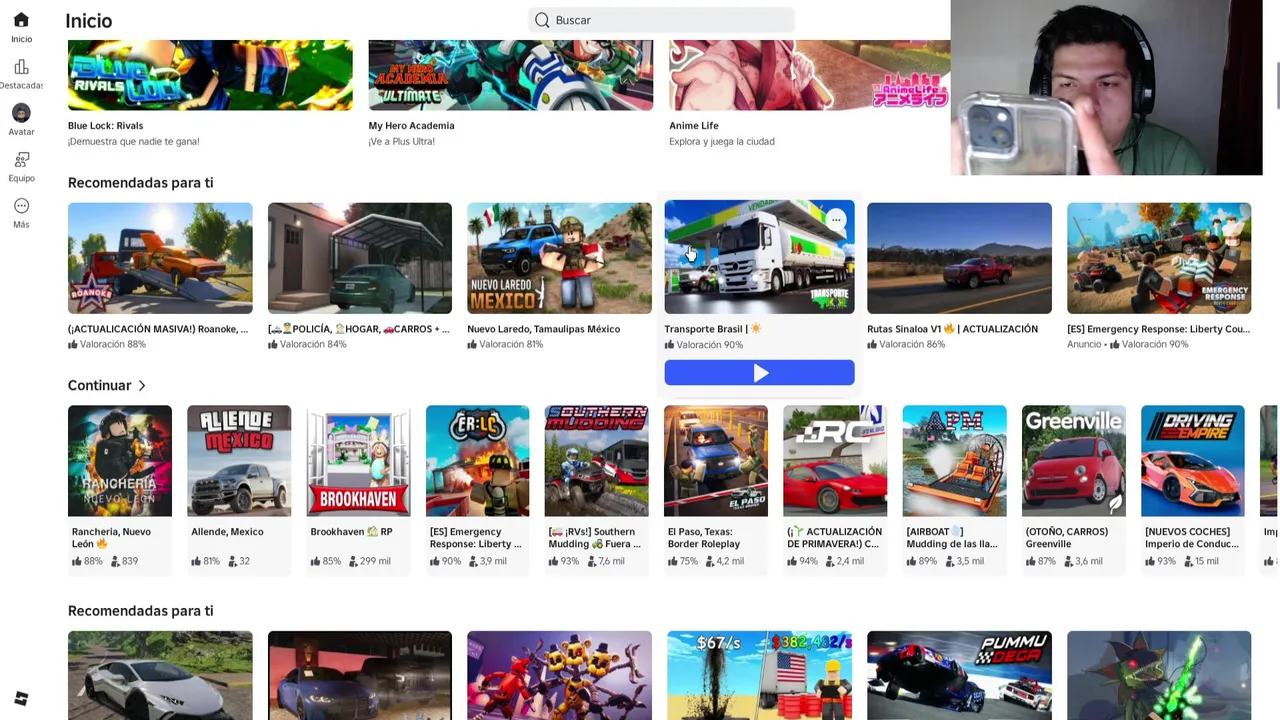Image resolution: width=1280 pixels, height=720 pixels.
Task: Open the Driving Empire game thumbnail
Action: (x=1192, y=461)
